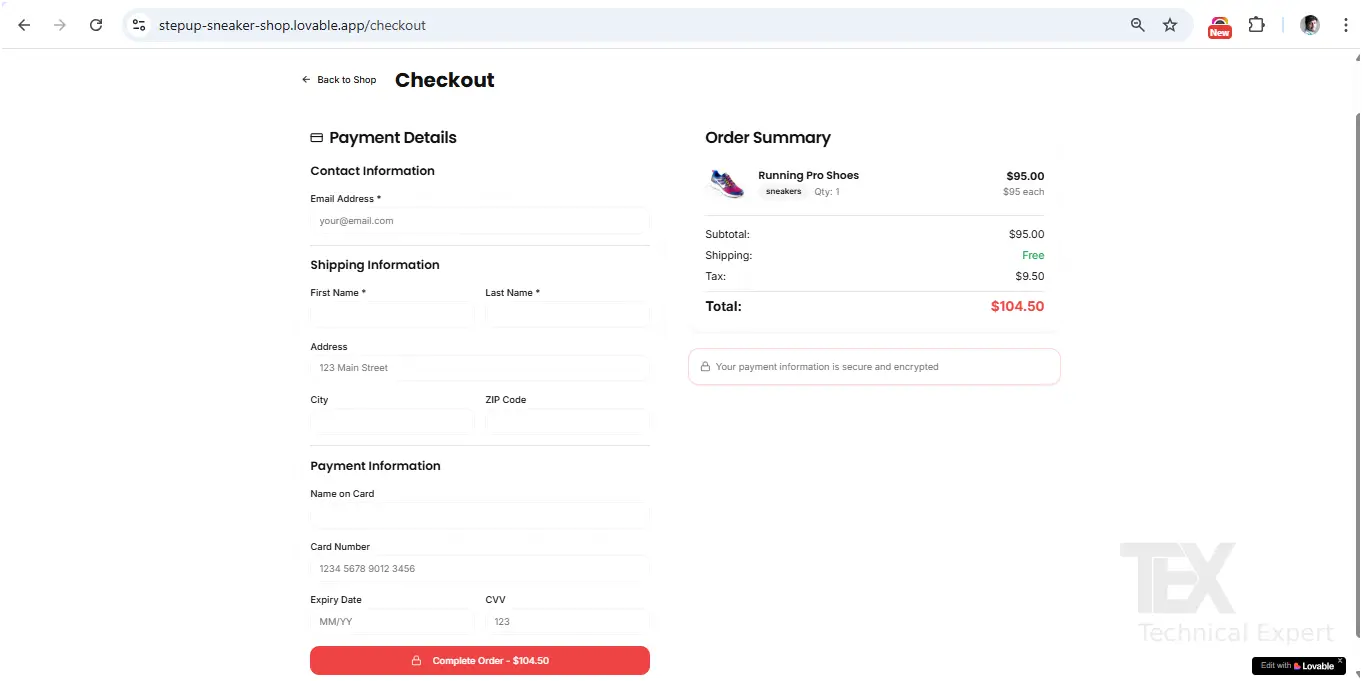Click into the First Name field

pyautogui.click(x=392, y=315)
